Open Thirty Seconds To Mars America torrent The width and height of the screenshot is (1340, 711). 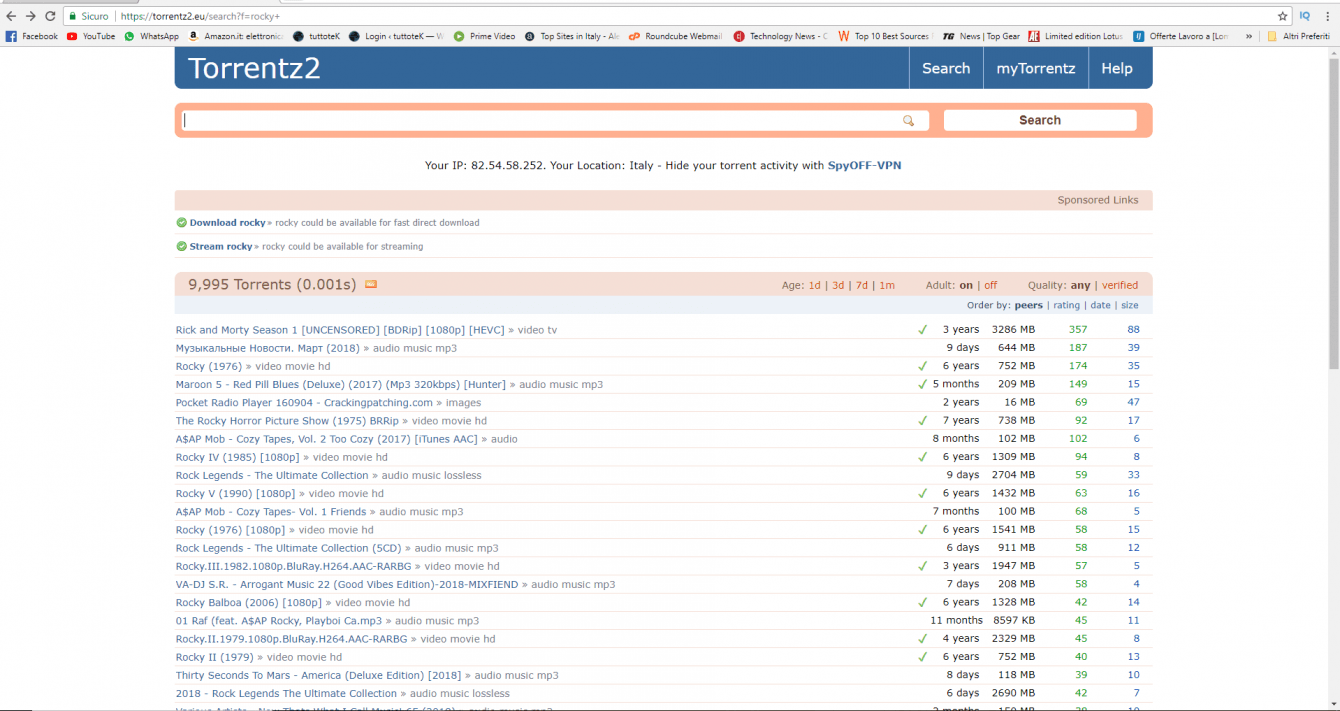click(318, 675)
